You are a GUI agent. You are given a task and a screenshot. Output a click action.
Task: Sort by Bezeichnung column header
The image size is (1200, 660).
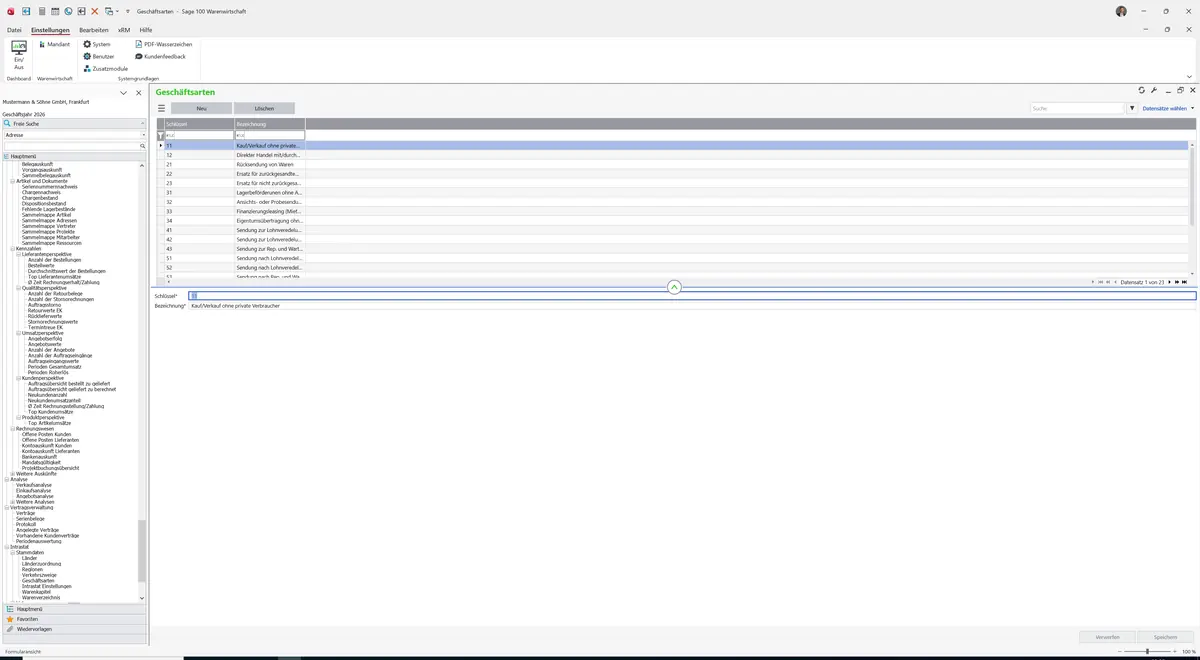pos(270,124)
